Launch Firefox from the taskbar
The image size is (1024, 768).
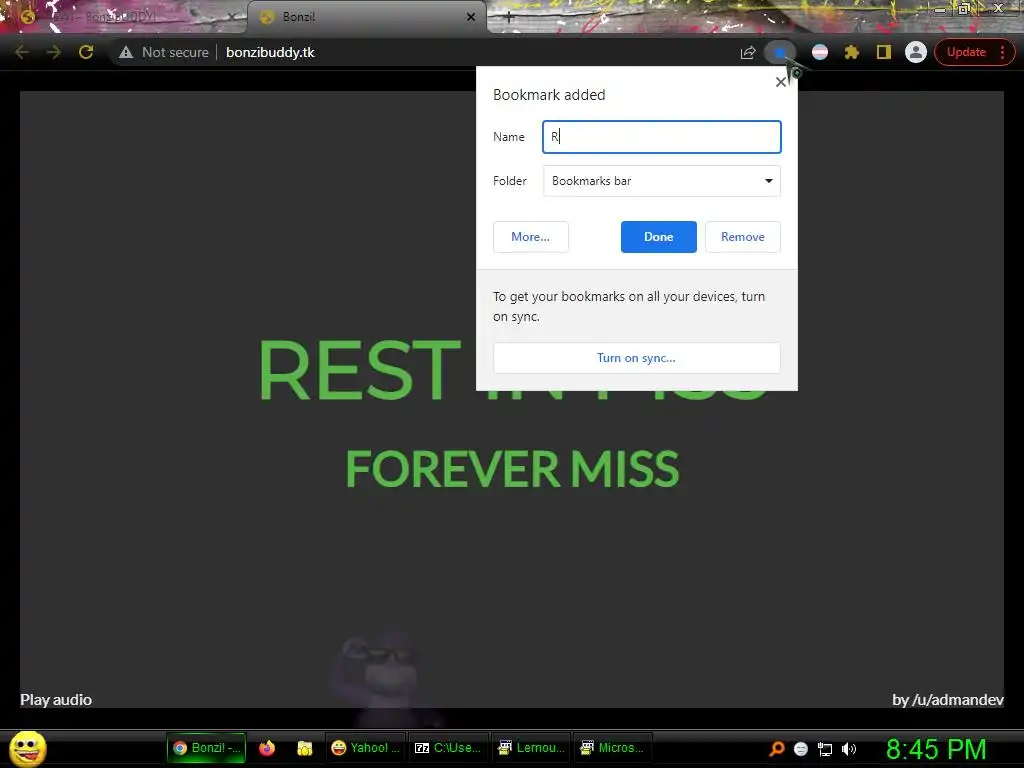[267, 748]
